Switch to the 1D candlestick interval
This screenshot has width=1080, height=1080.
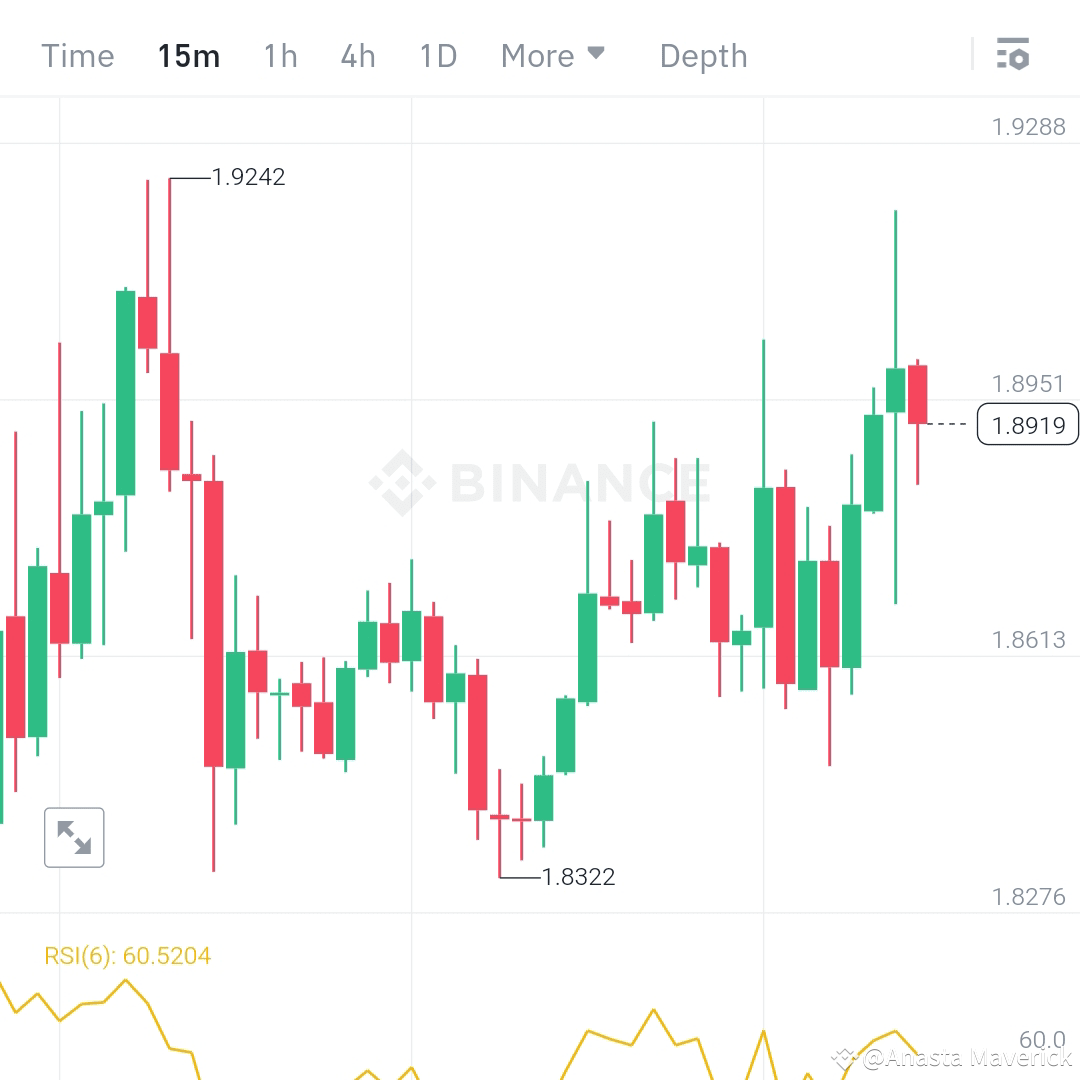tap(437, 57)
